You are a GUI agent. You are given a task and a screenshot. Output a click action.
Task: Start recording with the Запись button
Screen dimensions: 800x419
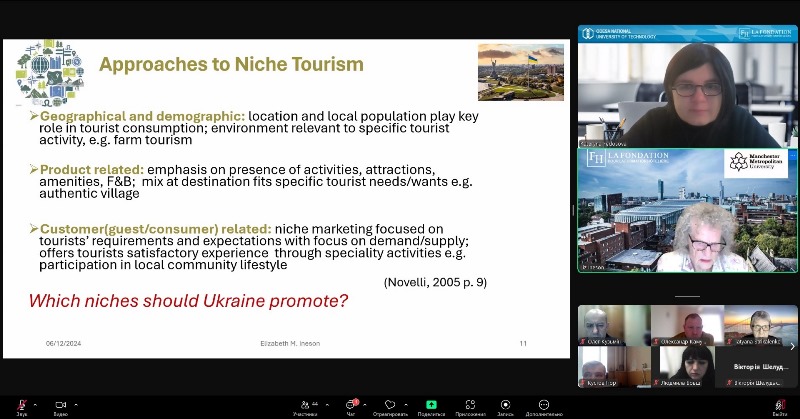click(x=505, y=407)
